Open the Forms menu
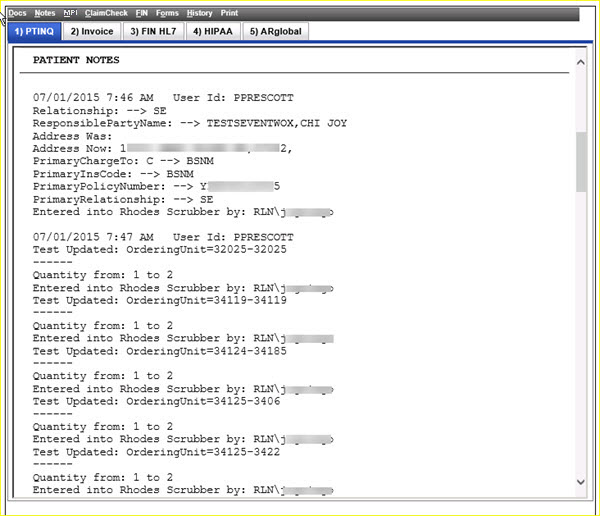 point(167,13)
